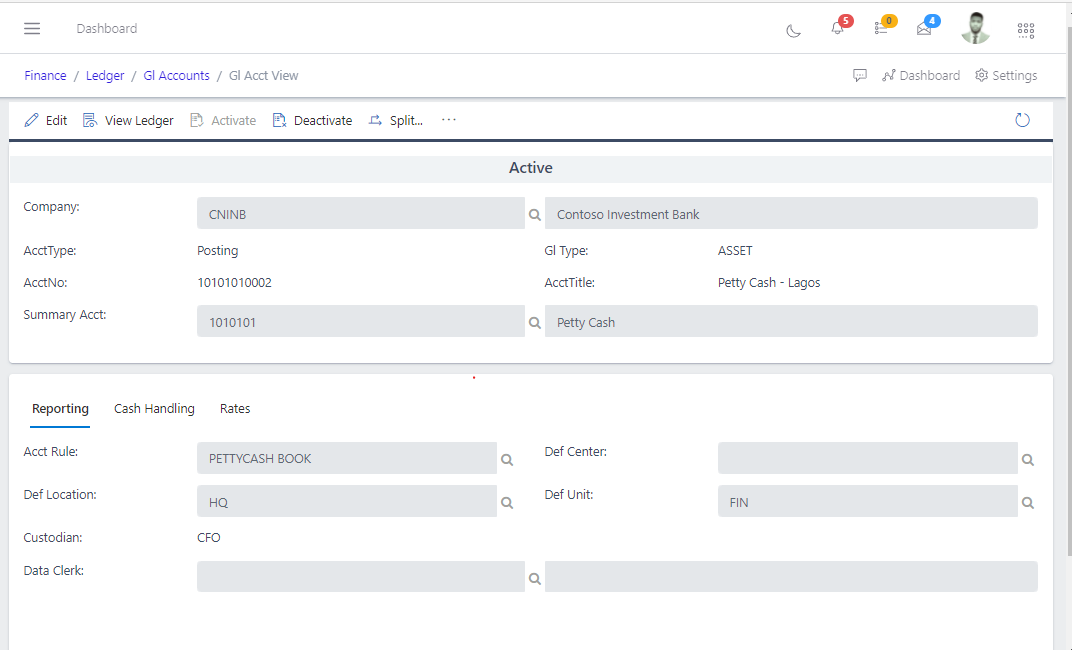Navigate to Gl Accounts breadcrumb
The image size is (1072, 650).
(x=176, y=75)
